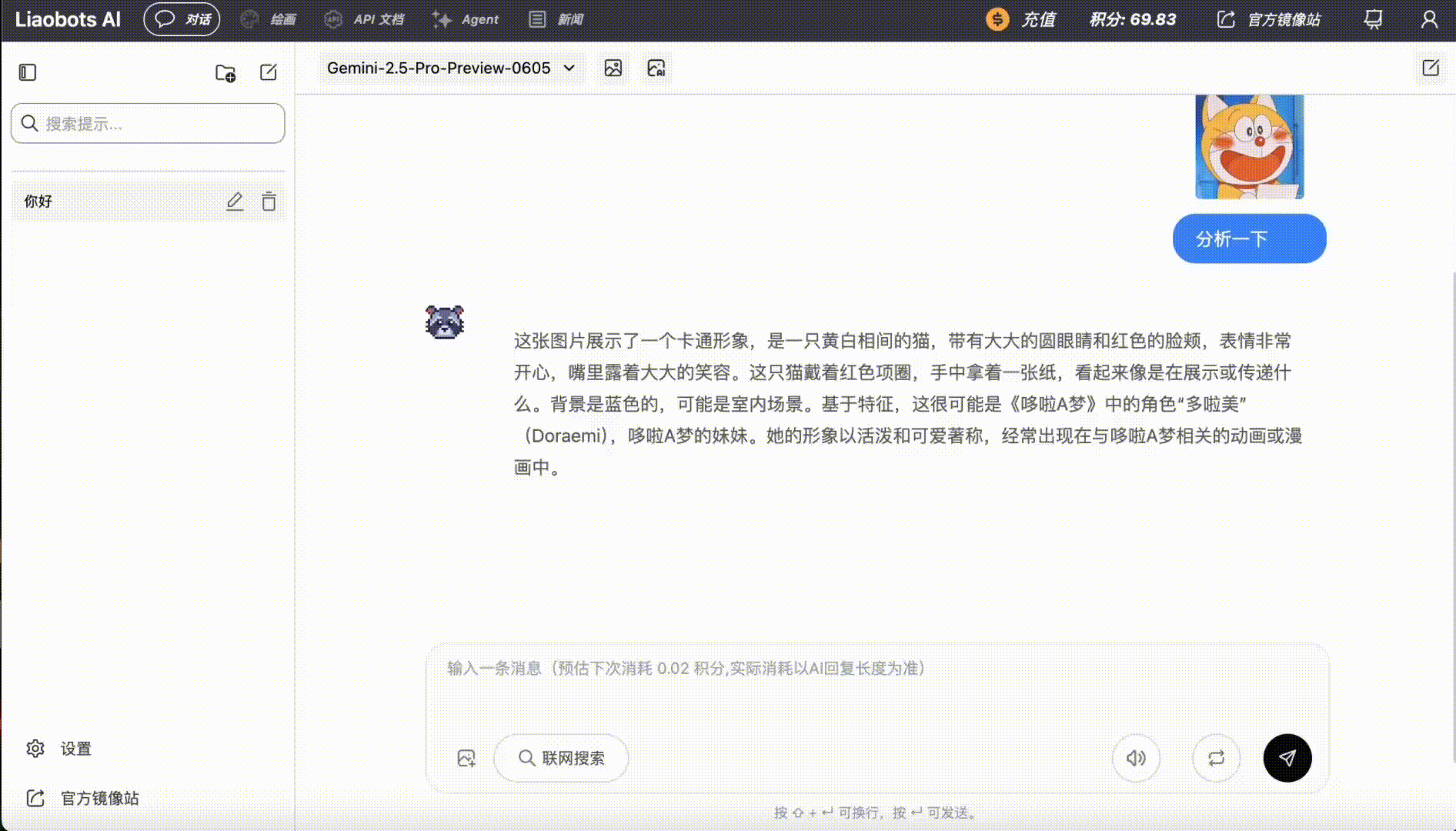Click the image icon beside model selector
The height and width of the screenshot is (831, 1456).
(613, 68)
